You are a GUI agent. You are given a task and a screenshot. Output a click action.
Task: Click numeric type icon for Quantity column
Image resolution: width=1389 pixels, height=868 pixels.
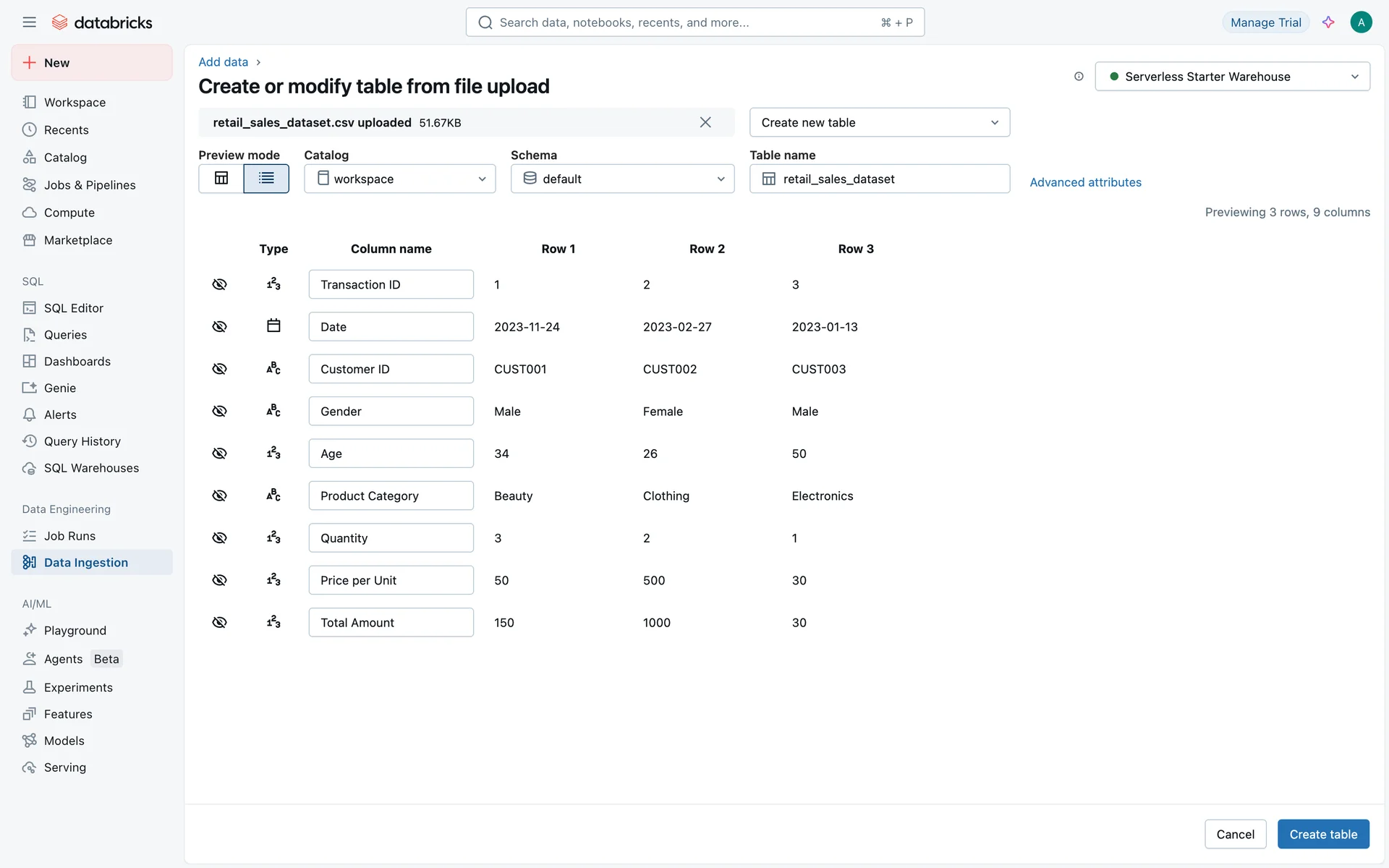point(273,537)
